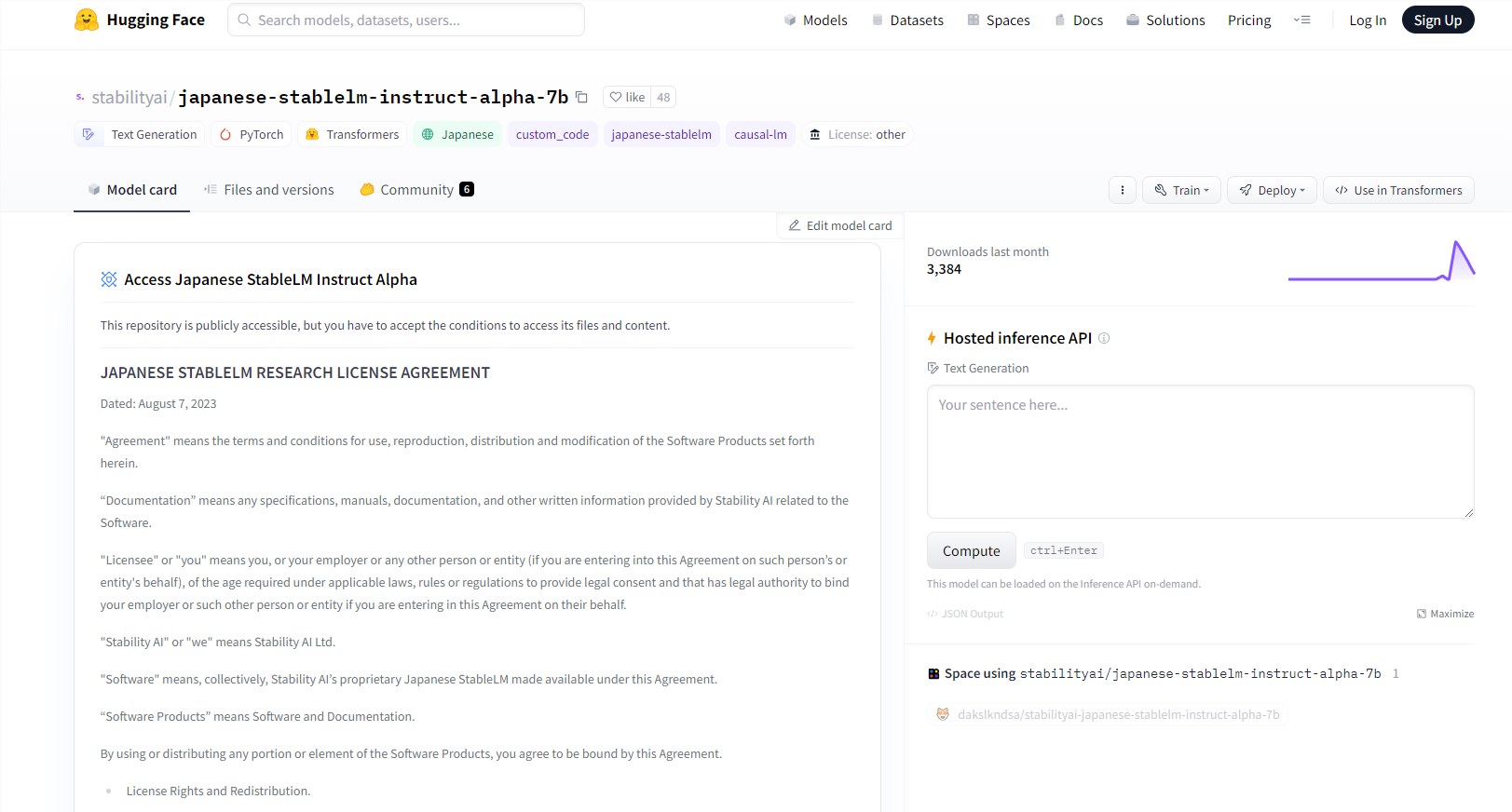This screenshot has height=812, width=1512.
Task: Go to Spaces in top navigation
Action: point(999,20)
